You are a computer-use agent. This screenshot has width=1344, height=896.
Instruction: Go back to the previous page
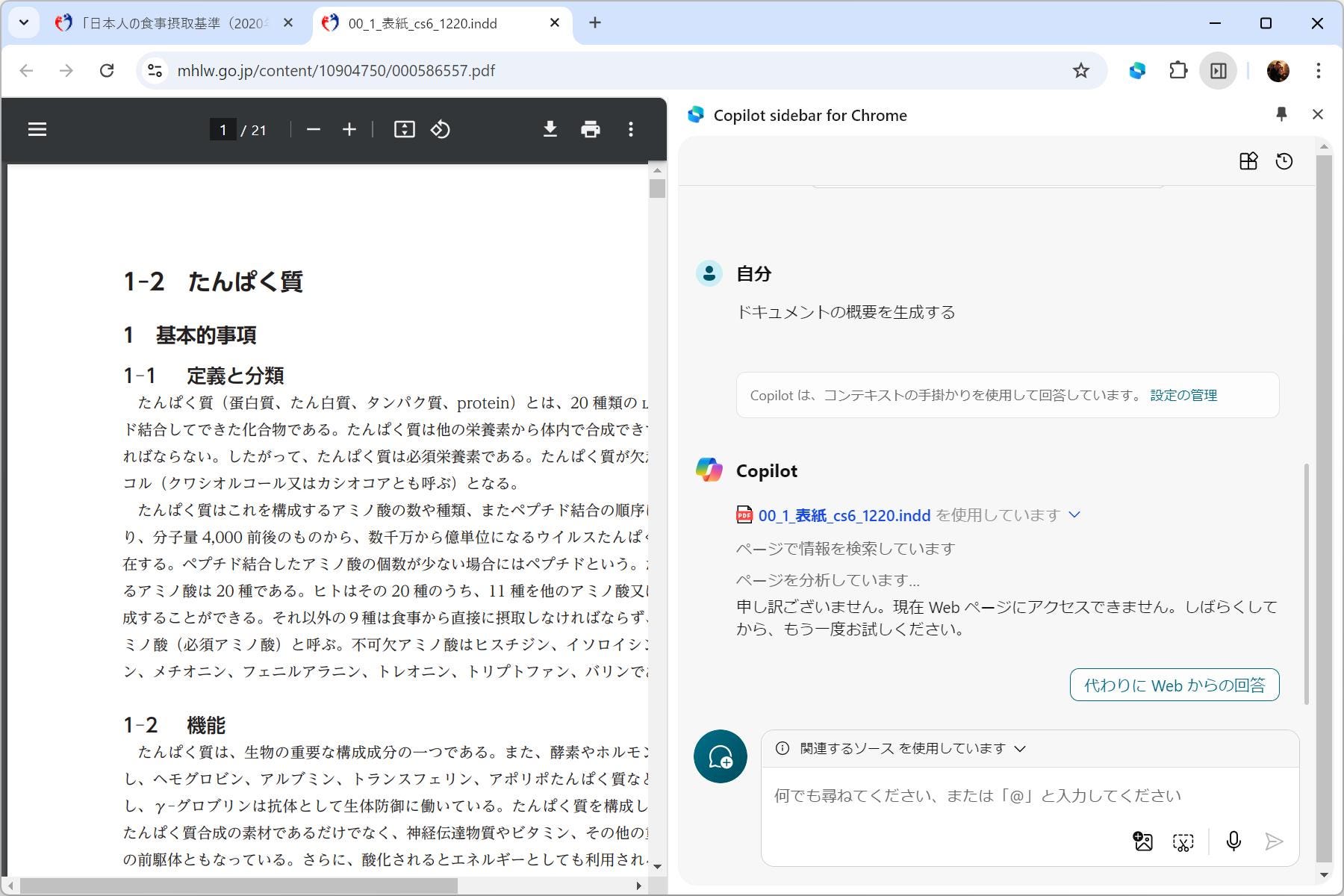tap(27, 71)
